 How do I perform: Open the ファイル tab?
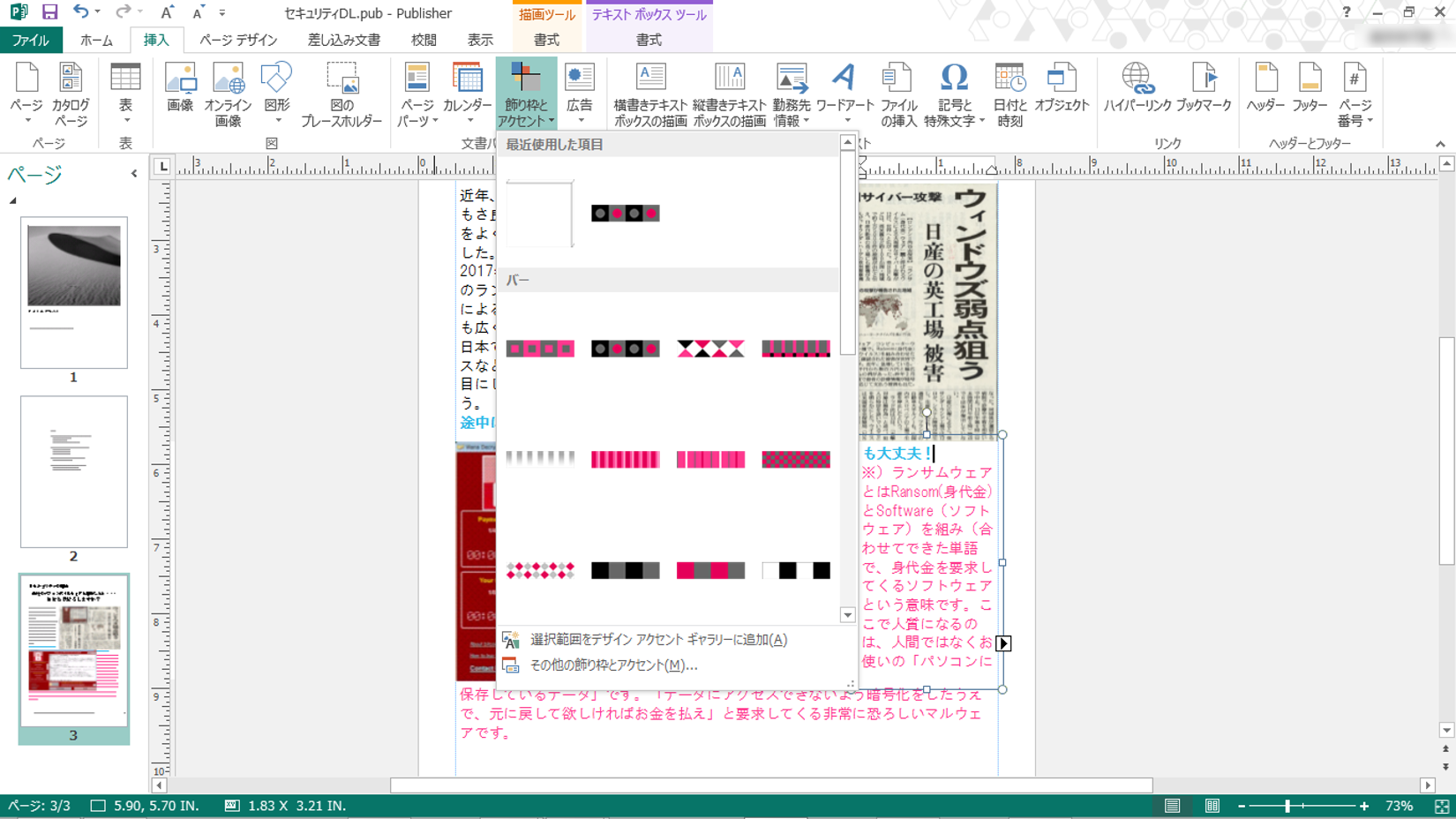[31, 40]
